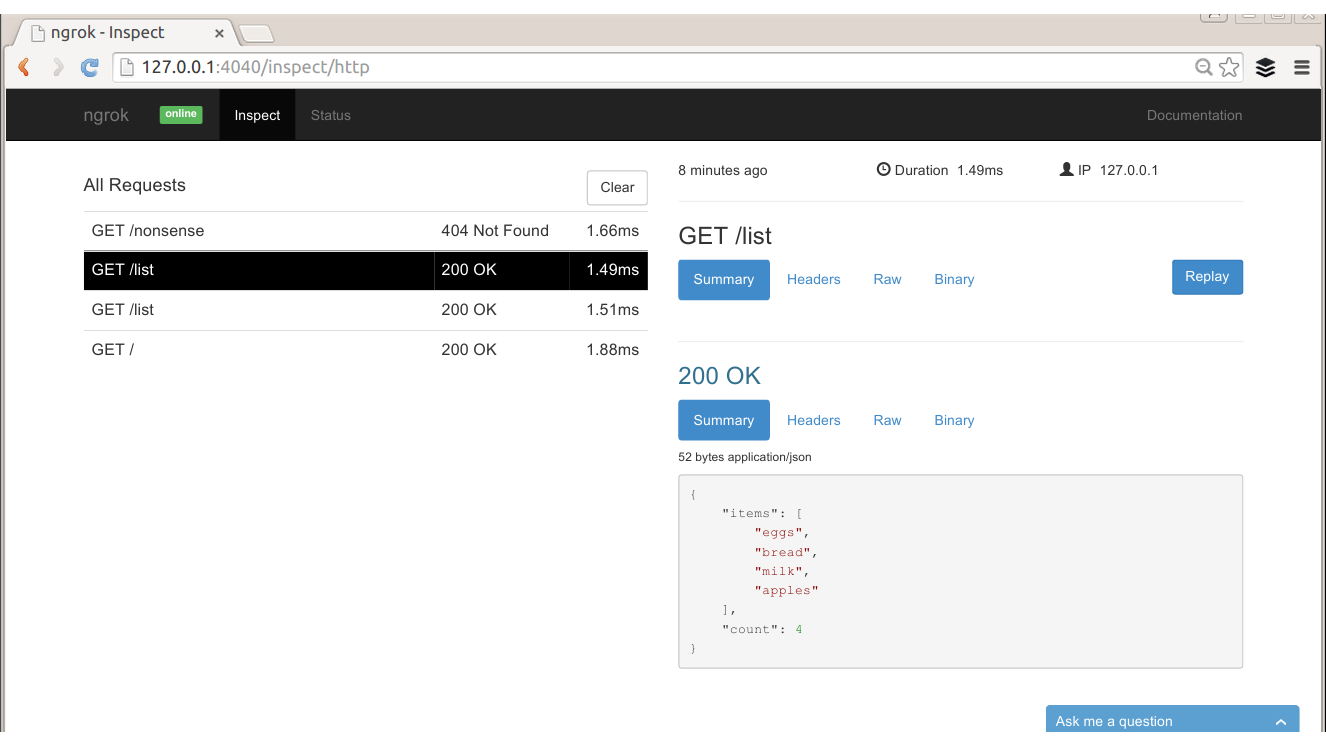Expand the Ask me a question chat chevron
Screen dimensions: 1326x746
coord(1280,722)
